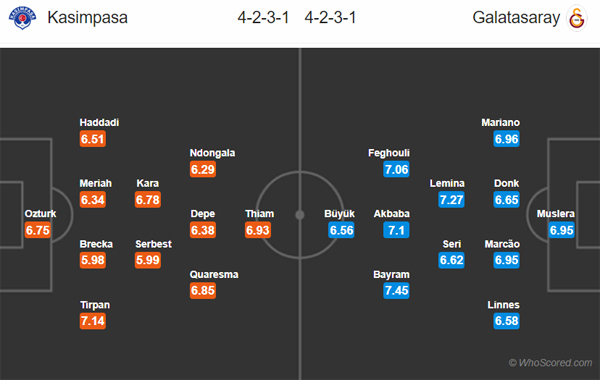Select the player name Akbaba
The image size is (600, 380).
tap(391, 214)
